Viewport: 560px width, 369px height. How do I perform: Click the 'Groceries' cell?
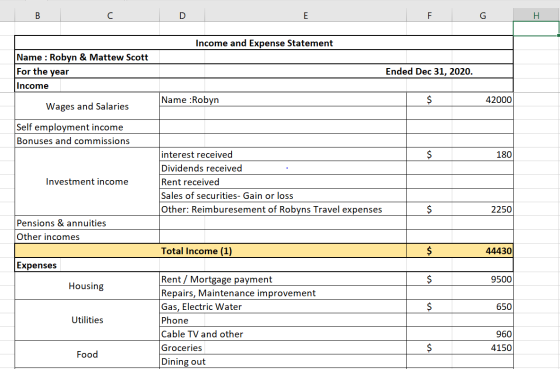[x=283, y=348]
